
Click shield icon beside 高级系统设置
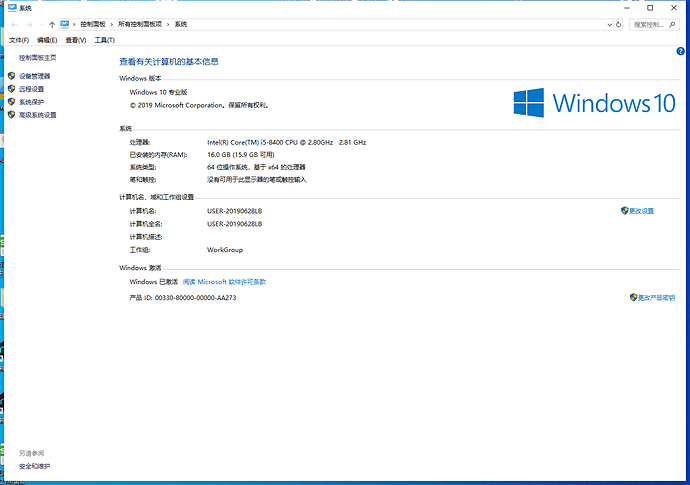(x=12, y=115)
